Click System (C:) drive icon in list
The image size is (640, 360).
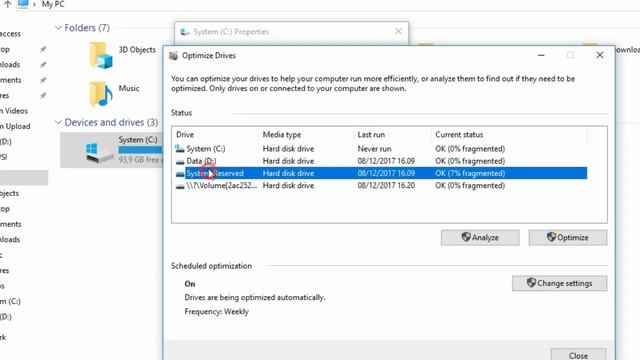coord(180,149)
